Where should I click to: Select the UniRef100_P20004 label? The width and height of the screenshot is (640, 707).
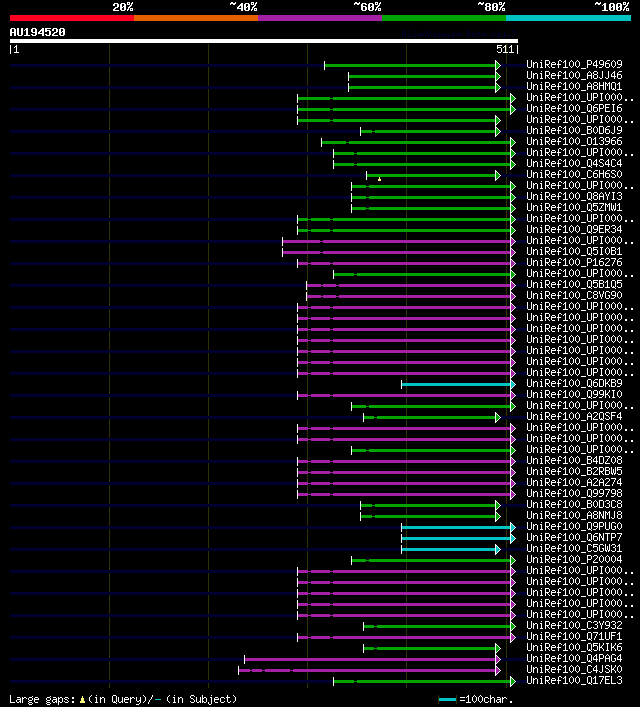(574, 559)
